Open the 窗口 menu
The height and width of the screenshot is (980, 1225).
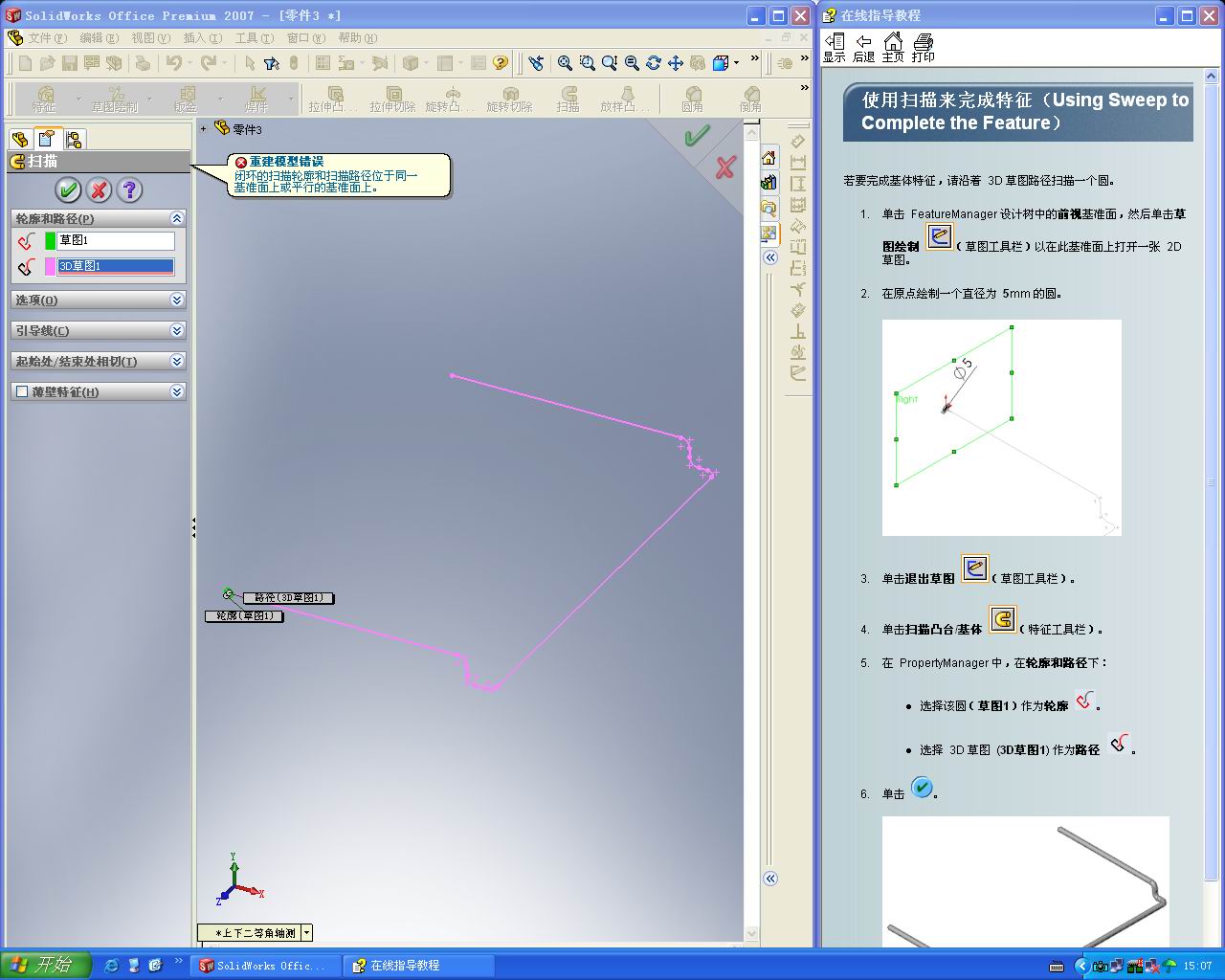(305, 38)
